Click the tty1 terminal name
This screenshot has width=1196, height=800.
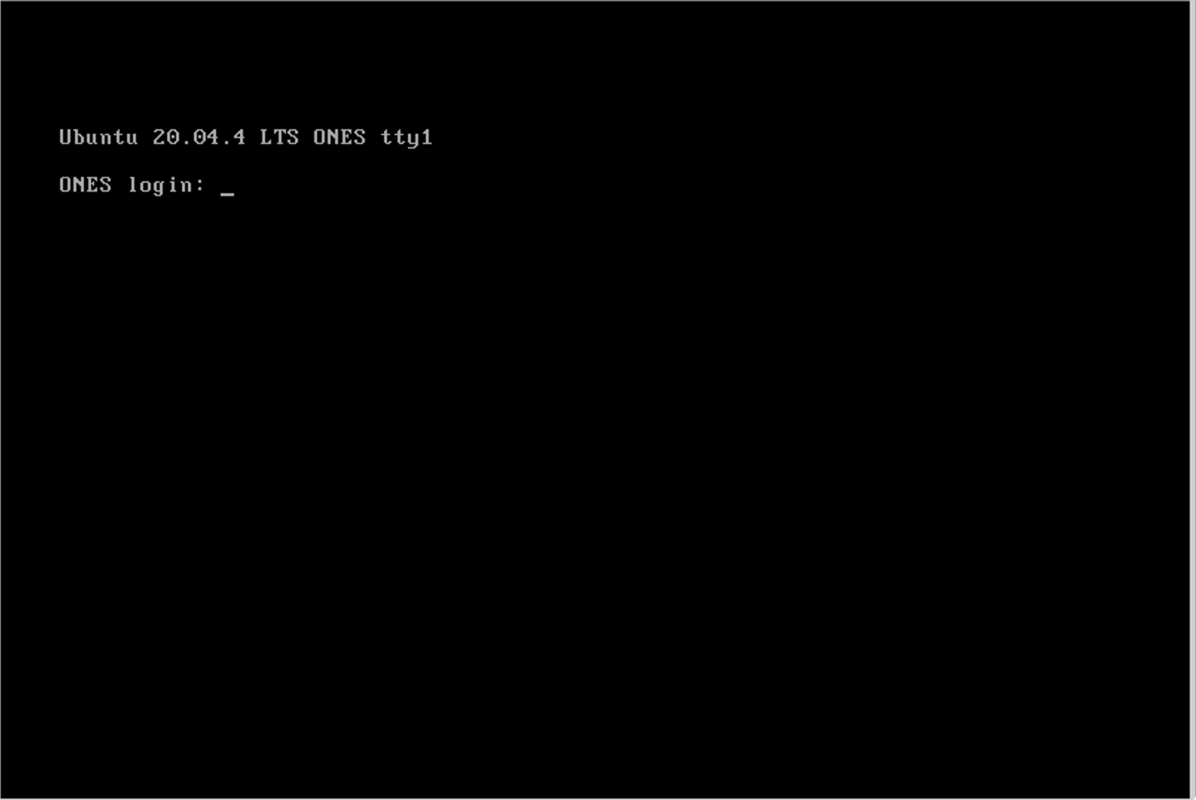pyautogui.click(x=407, y=138)
